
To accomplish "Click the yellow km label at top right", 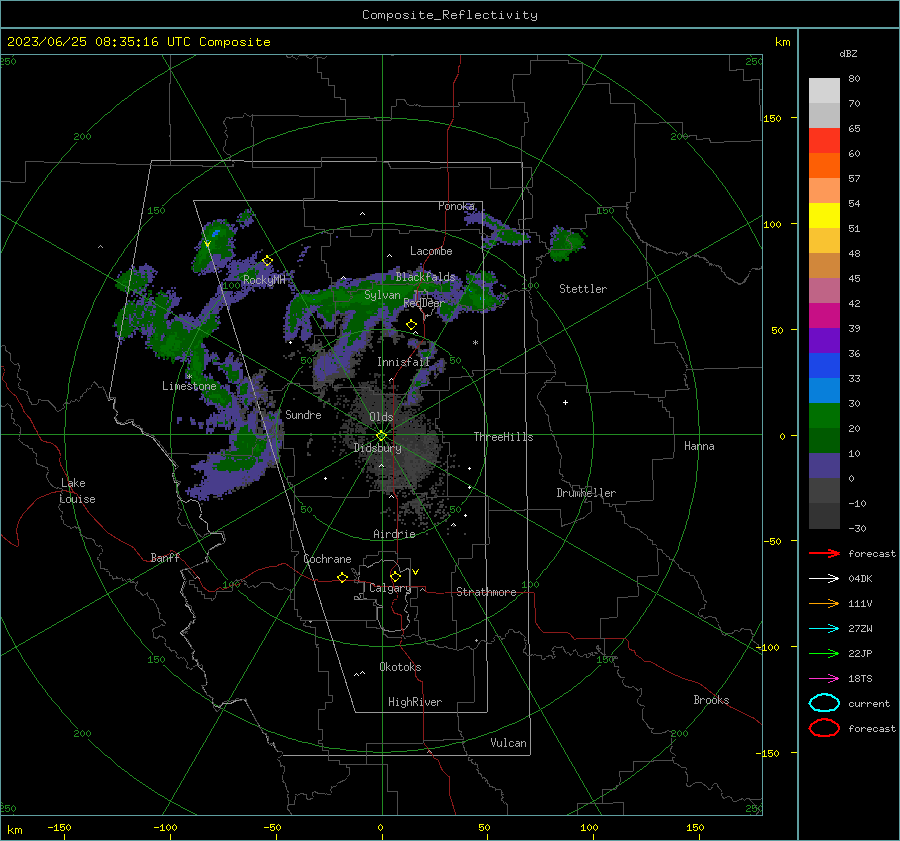I will 782,42.
